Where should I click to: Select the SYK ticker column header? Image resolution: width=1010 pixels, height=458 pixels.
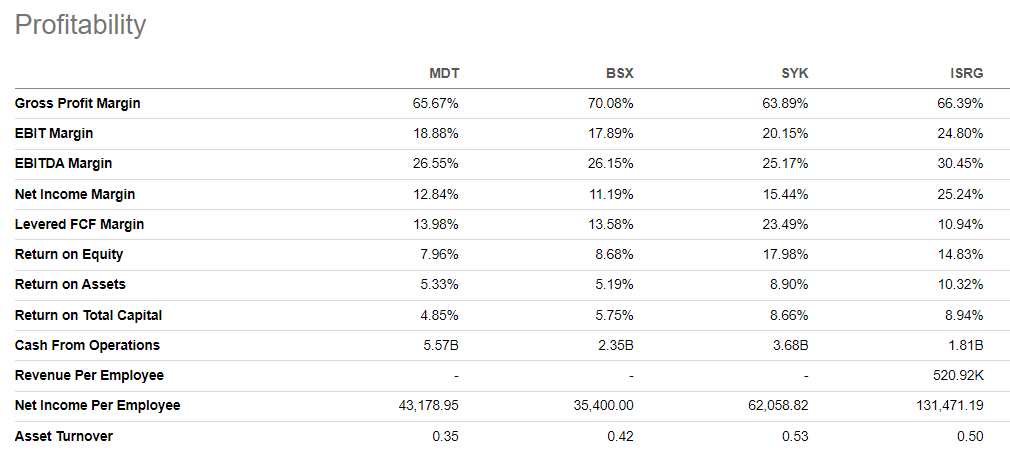[x=793, y=73]
